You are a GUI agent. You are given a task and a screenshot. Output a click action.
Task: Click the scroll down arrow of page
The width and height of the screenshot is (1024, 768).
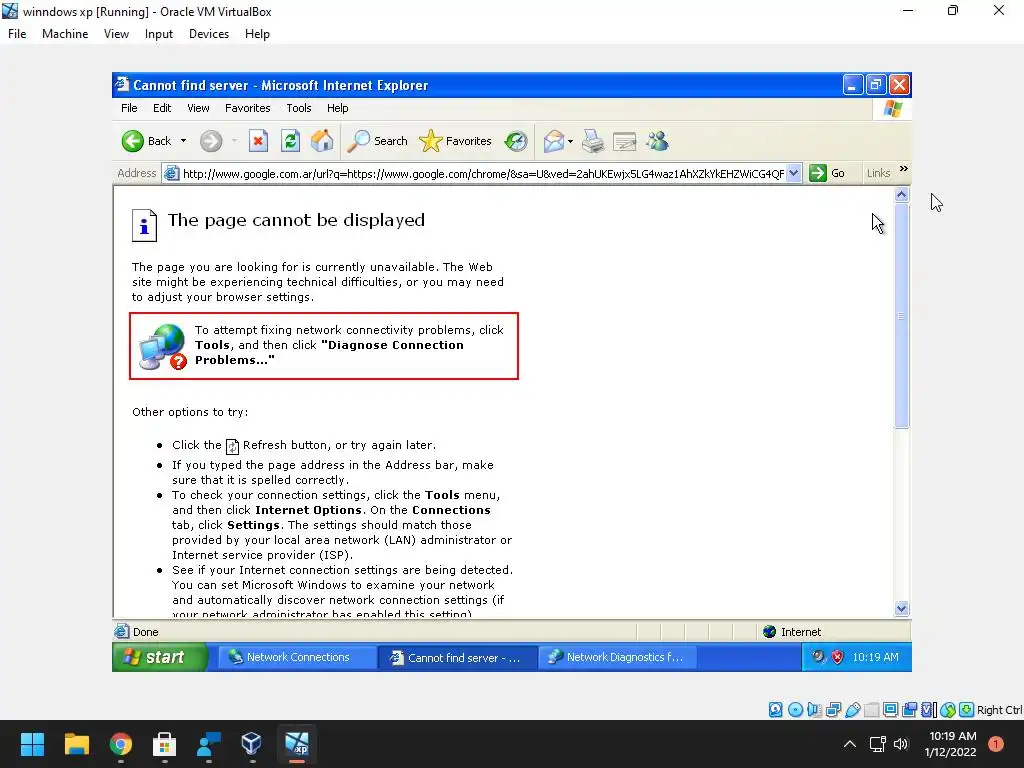tap(902, 609)
